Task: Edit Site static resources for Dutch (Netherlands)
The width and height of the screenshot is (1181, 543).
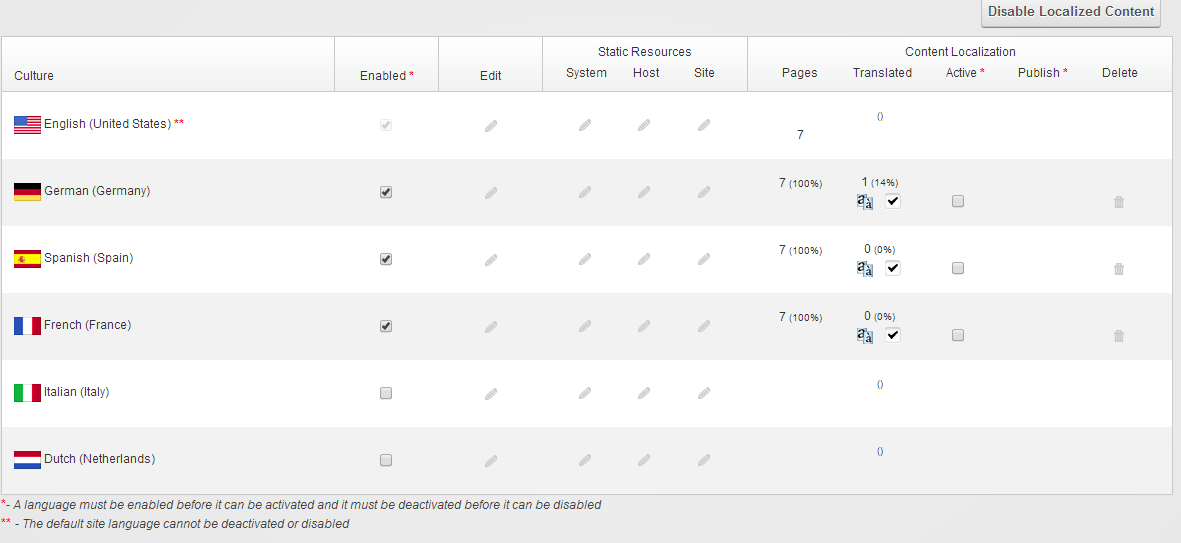Action: [703, 460]
